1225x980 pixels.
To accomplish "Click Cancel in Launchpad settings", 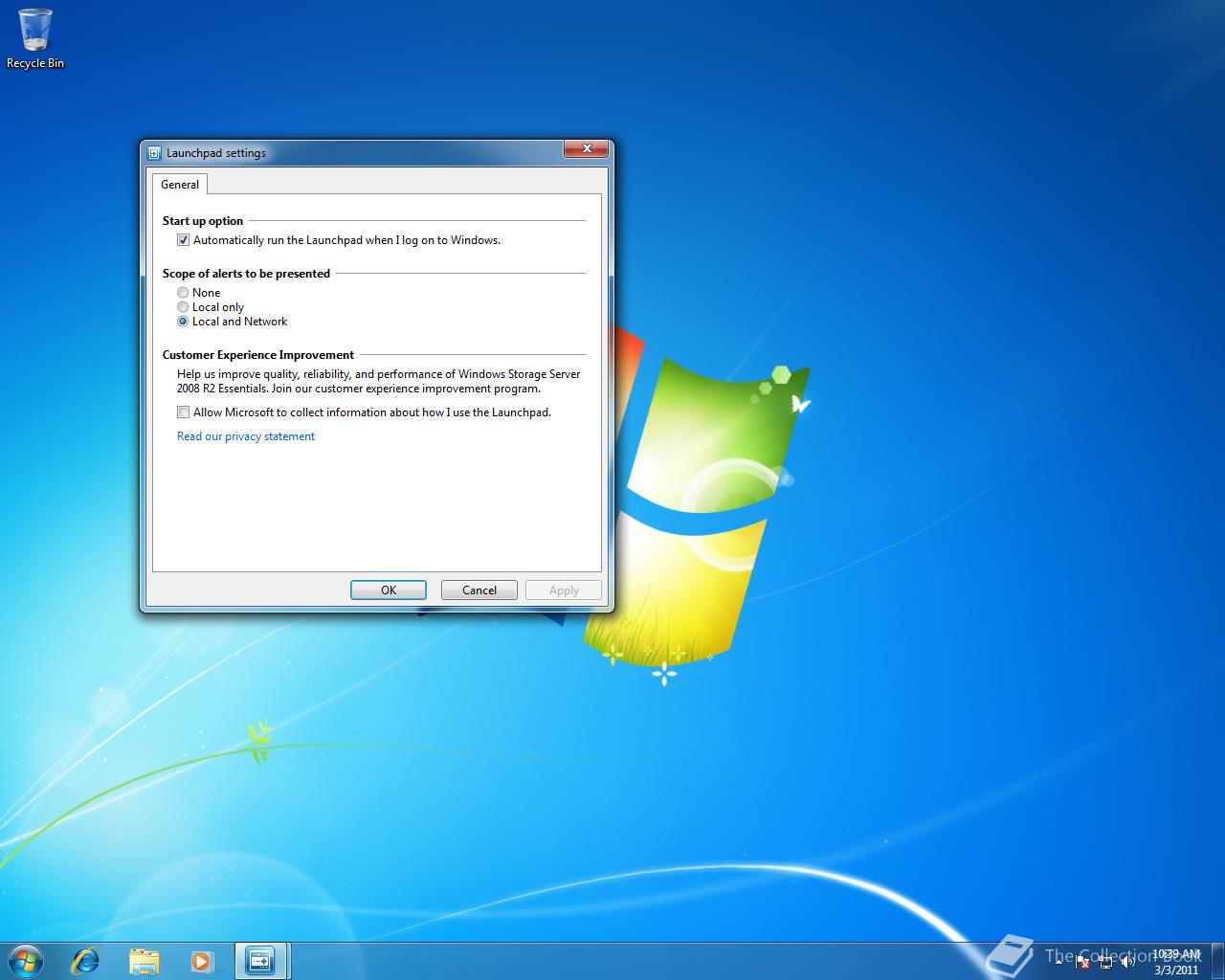I will [479, 590].
